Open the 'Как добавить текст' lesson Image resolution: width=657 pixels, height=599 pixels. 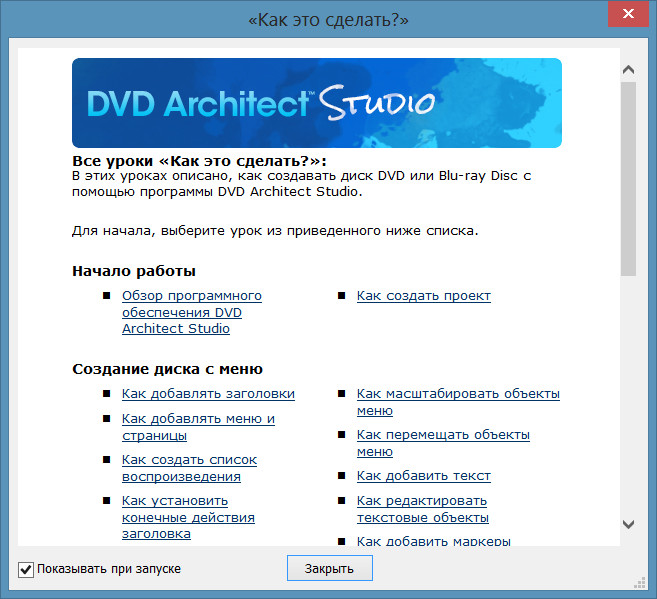click(424, 476)
